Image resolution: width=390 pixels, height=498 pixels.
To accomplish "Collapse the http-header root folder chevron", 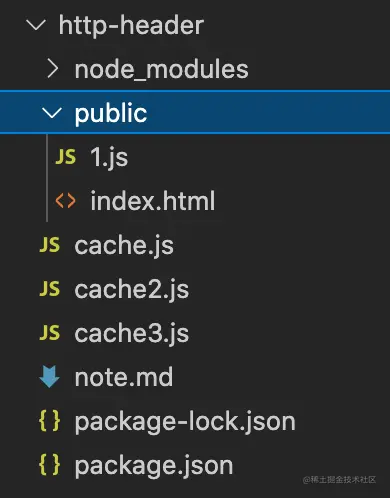I will click(36, 25).
